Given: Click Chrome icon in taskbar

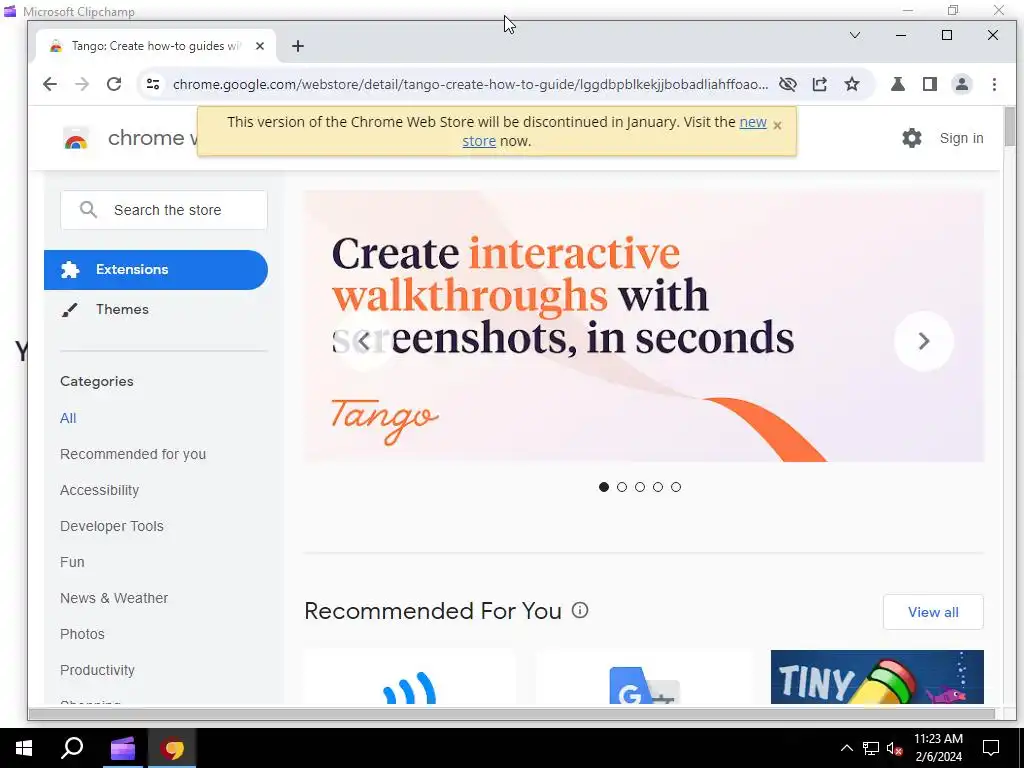Looking at the screenshot, I should click(x=172, y=748).
